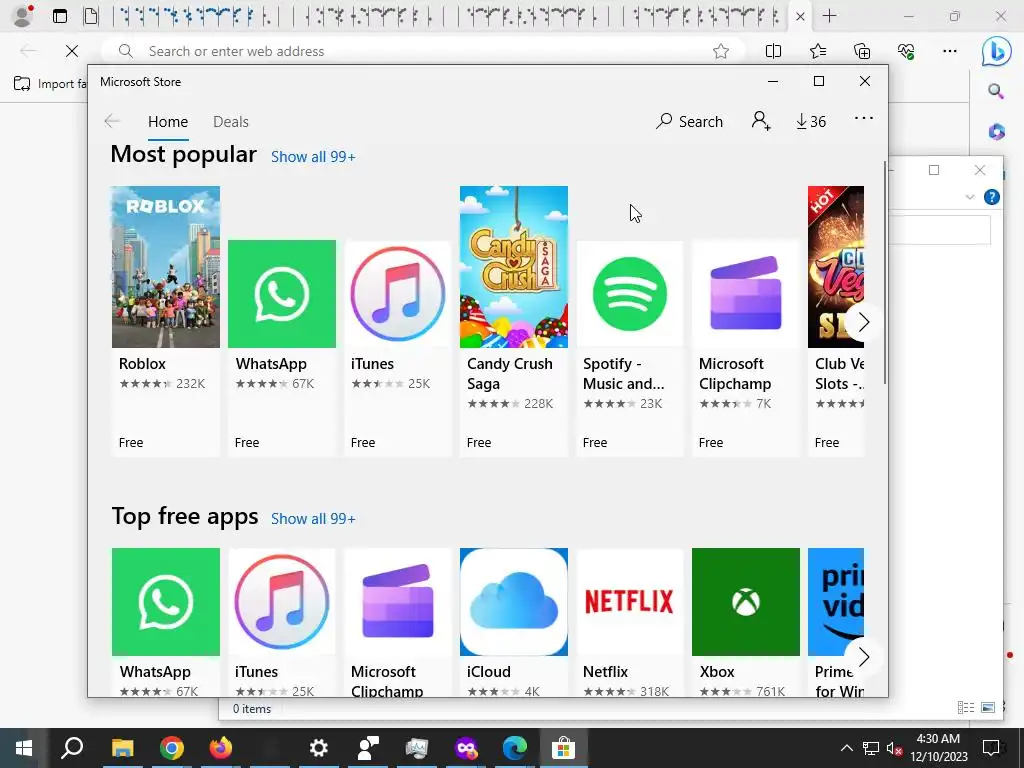The image size is (1024, 768).
Task: Open Microsoft Edge from taskbar
Action: tap(515, 748)
